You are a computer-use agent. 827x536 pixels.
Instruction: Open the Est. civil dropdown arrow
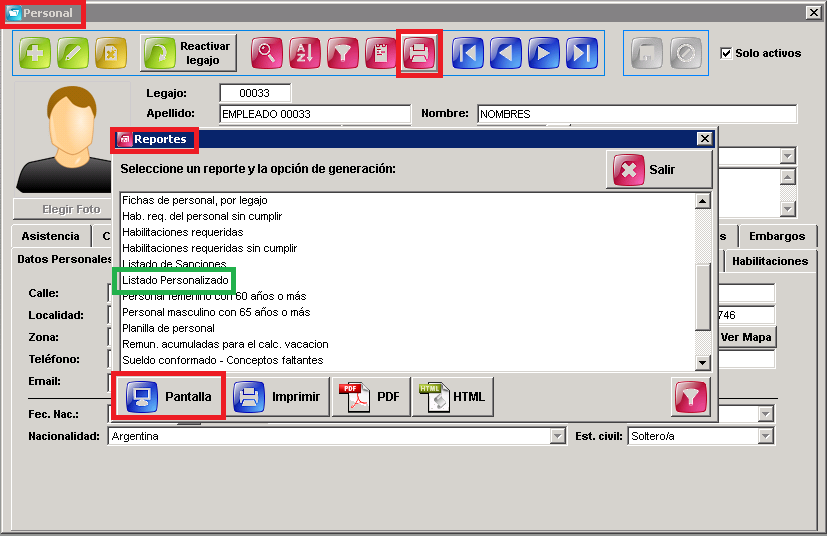[x=766, y=436]
